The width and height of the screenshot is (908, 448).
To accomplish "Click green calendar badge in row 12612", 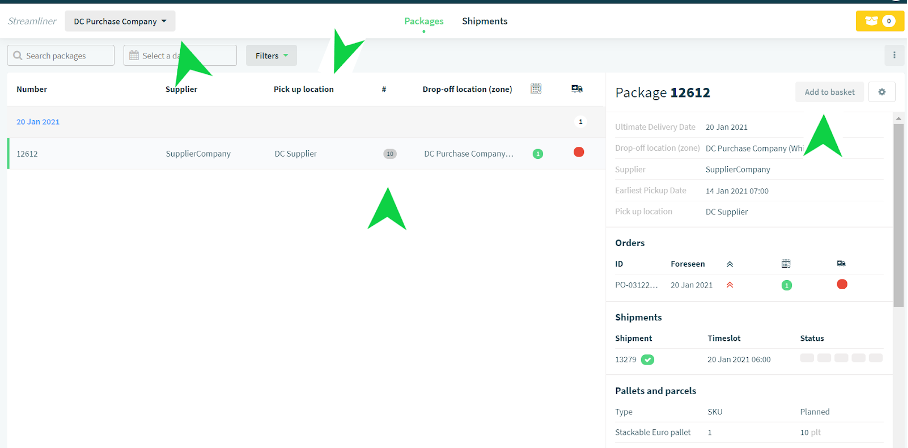I will (538, 154).
